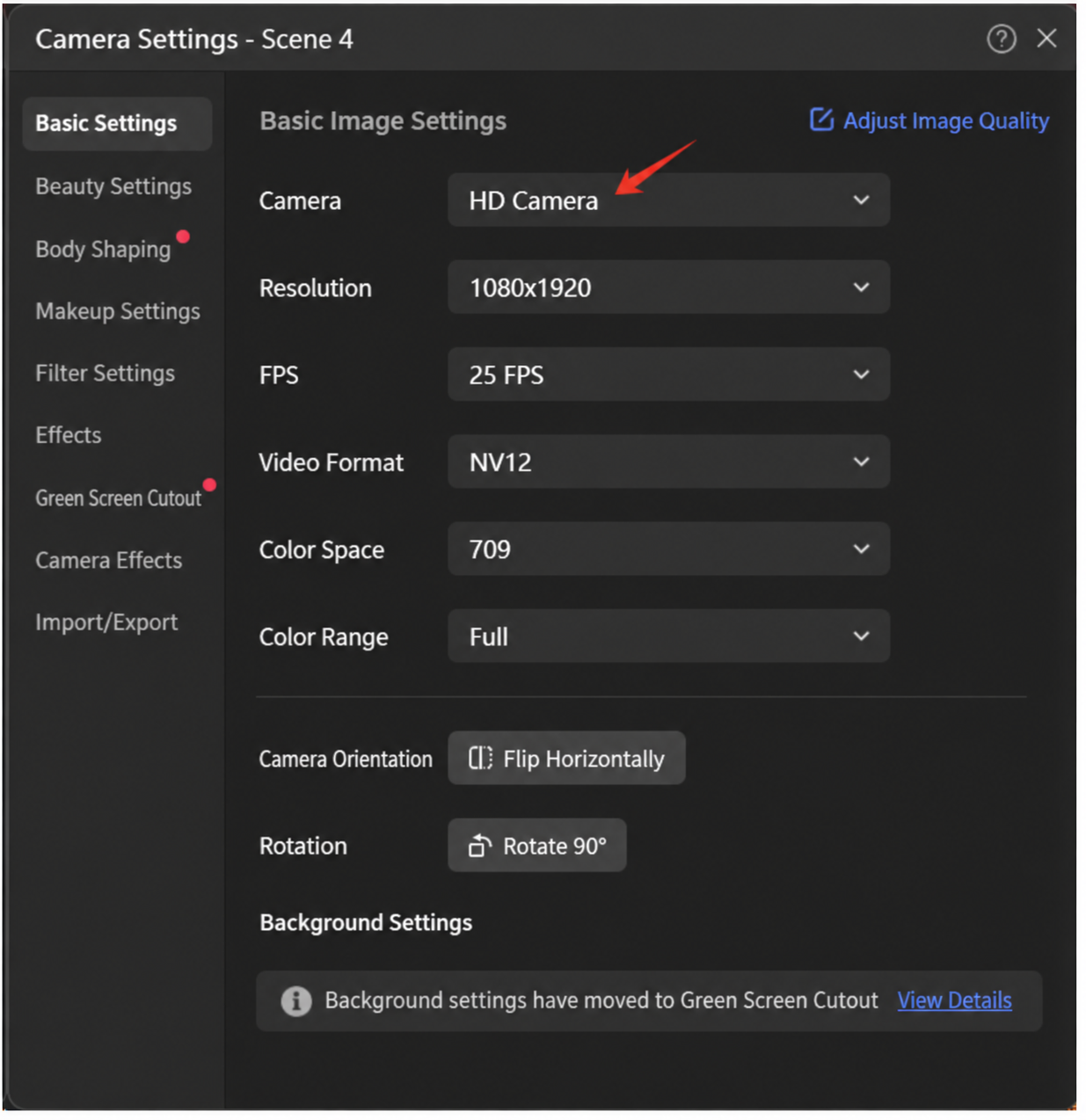Click the Video Format label

point(332,462)
